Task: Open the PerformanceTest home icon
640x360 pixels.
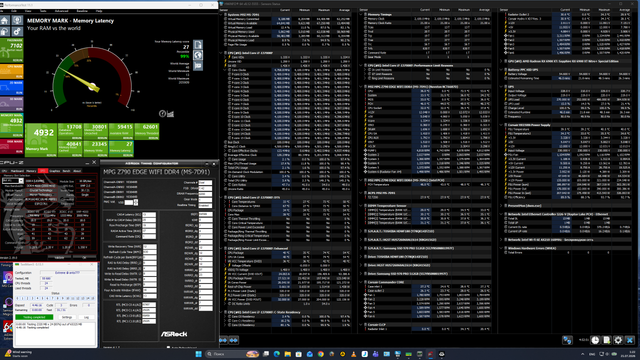Action: [5, 20]
